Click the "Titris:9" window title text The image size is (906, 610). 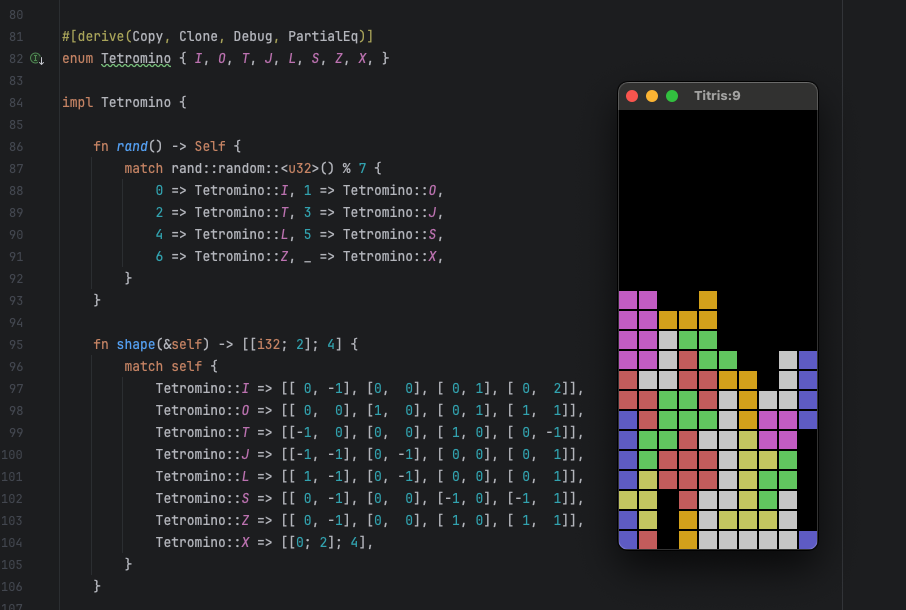tap(717, 96)
